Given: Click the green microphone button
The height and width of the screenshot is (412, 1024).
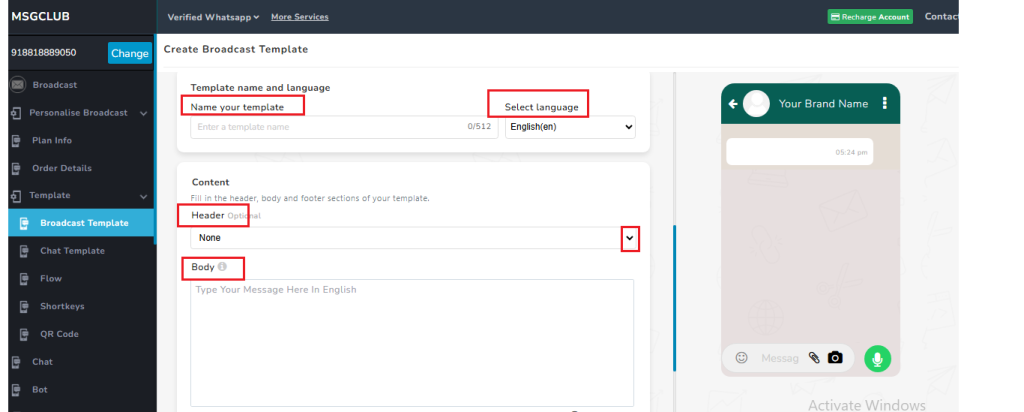Looking at the screenshot, I should click(878, 358).
